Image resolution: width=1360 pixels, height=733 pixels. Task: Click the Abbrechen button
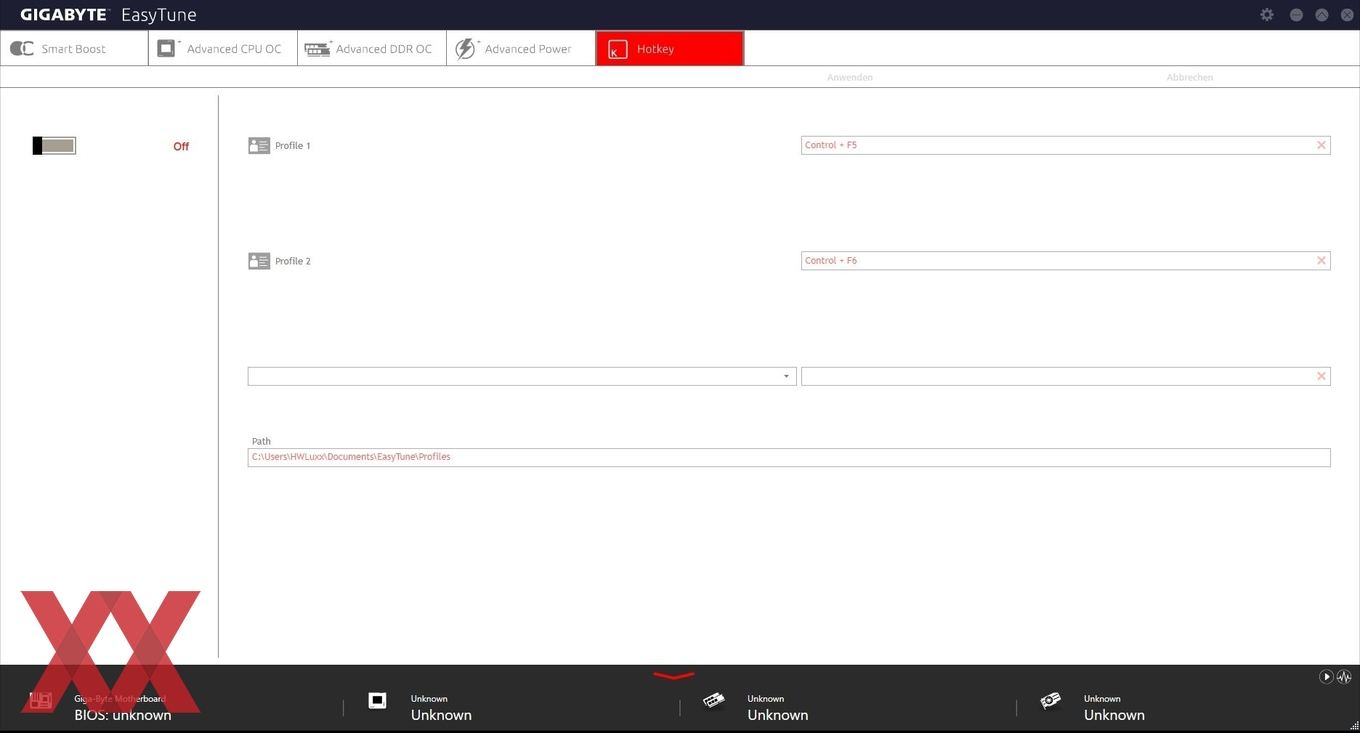tap(1190, 77)
